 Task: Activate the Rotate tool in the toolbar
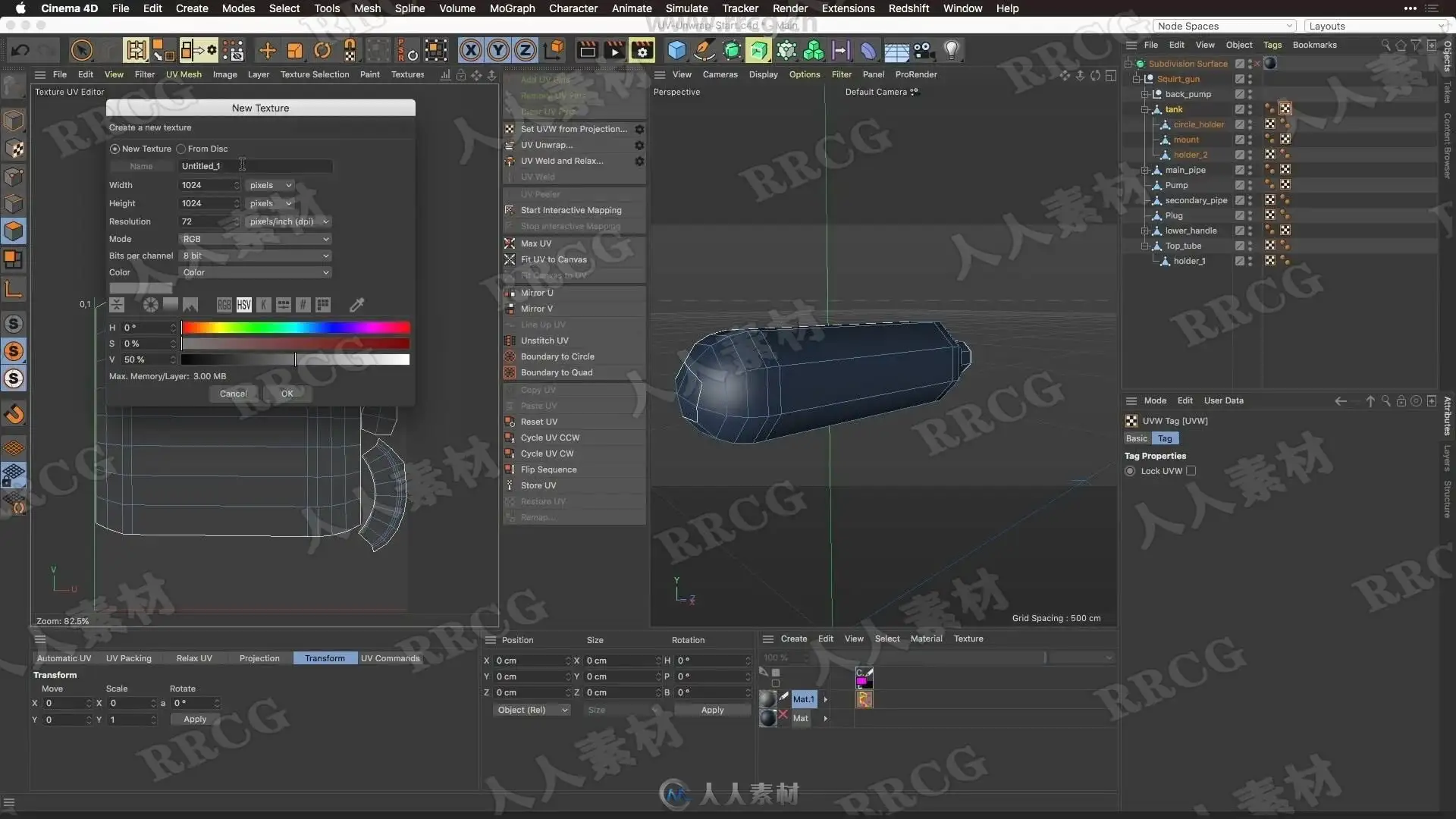tap(322, 51)
